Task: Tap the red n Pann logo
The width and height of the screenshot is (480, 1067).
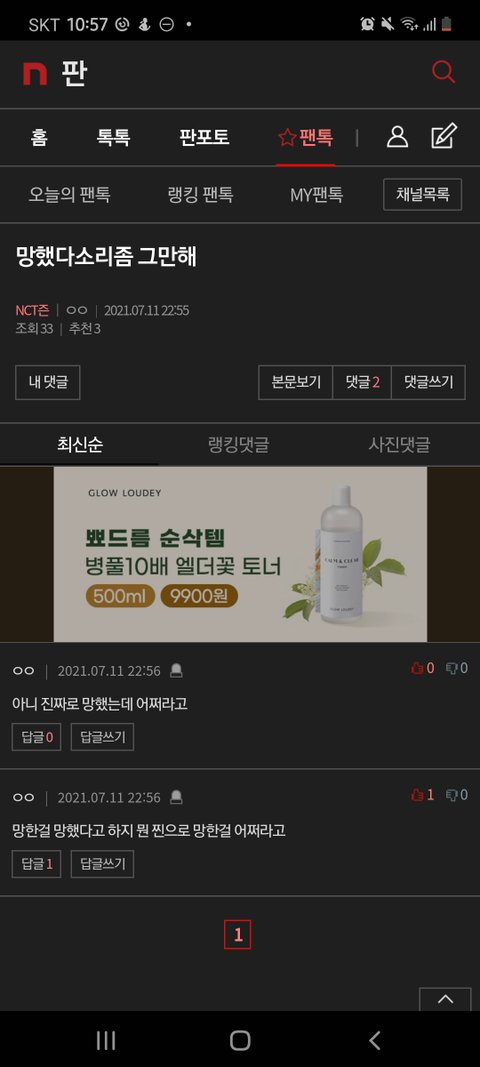Action: tap(35, 73)
